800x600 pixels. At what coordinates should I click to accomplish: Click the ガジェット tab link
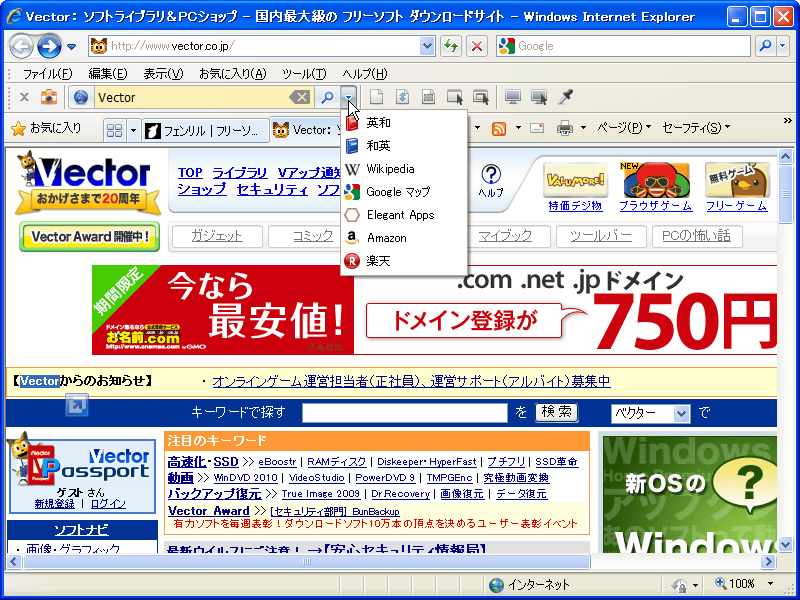tap(217, 236)
